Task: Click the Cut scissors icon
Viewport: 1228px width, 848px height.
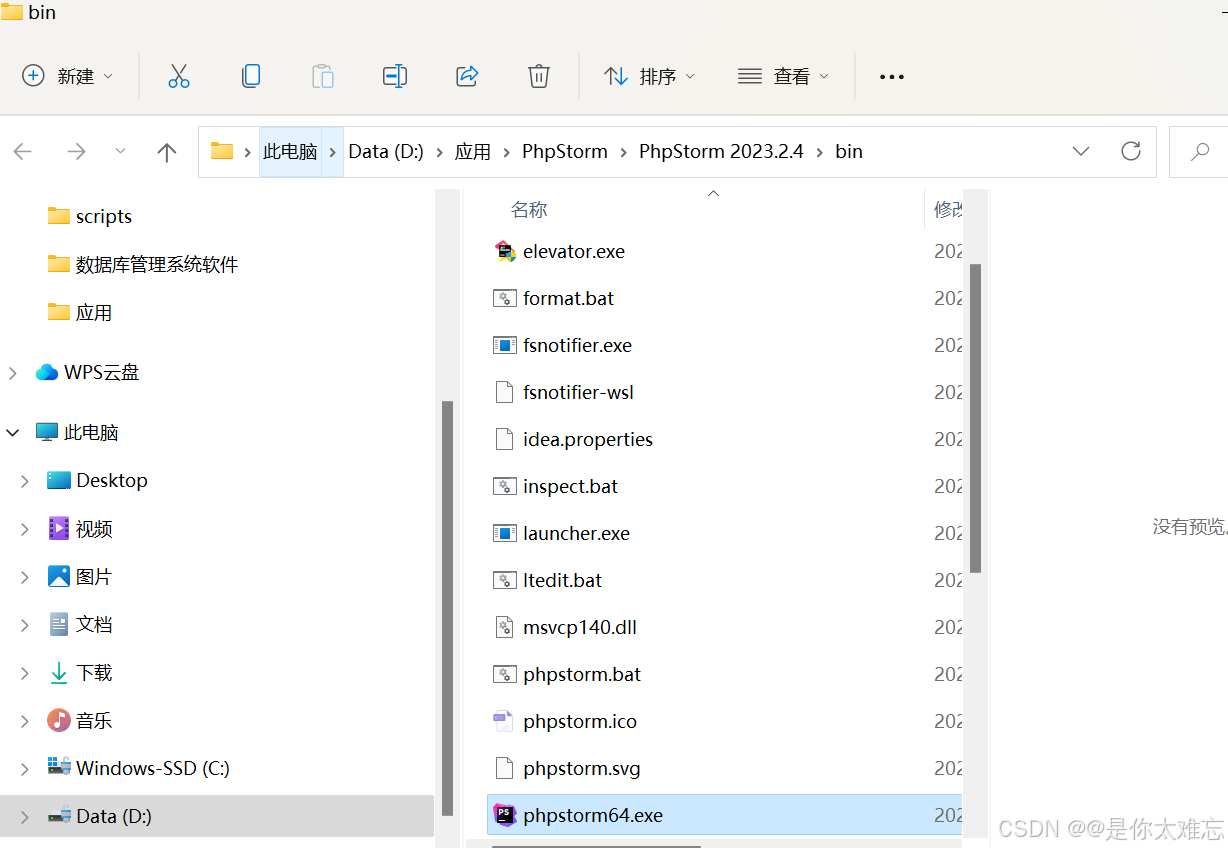Action: [x=179, y=76]
